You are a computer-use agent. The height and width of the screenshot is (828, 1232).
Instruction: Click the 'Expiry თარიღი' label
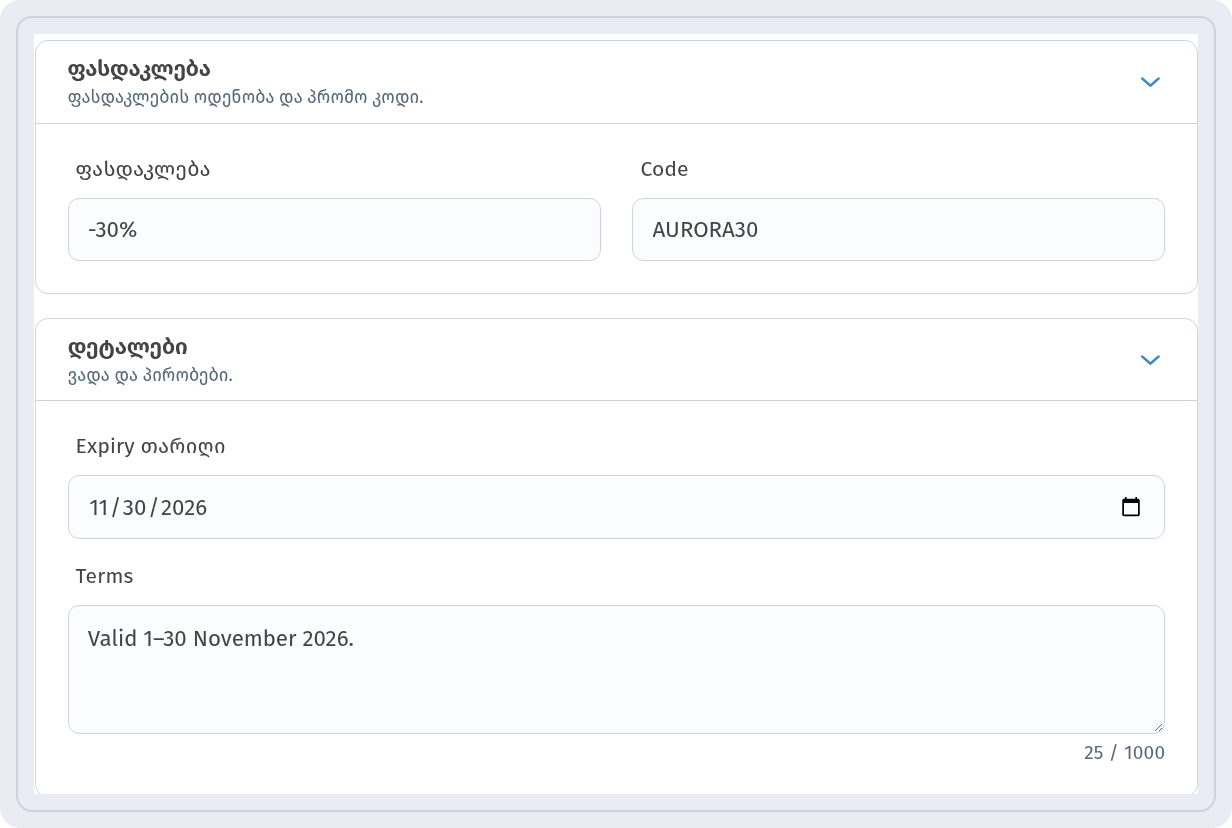pos(151,447)
